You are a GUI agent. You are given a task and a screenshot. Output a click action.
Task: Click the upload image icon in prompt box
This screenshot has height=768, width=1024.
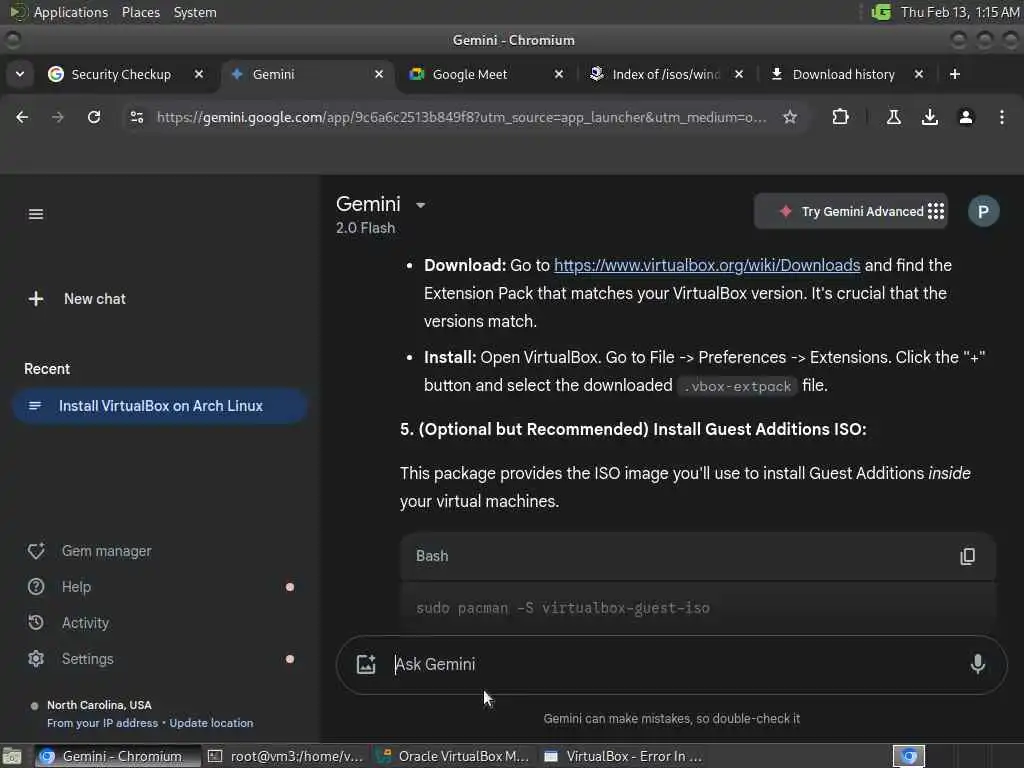click(366, 664)
